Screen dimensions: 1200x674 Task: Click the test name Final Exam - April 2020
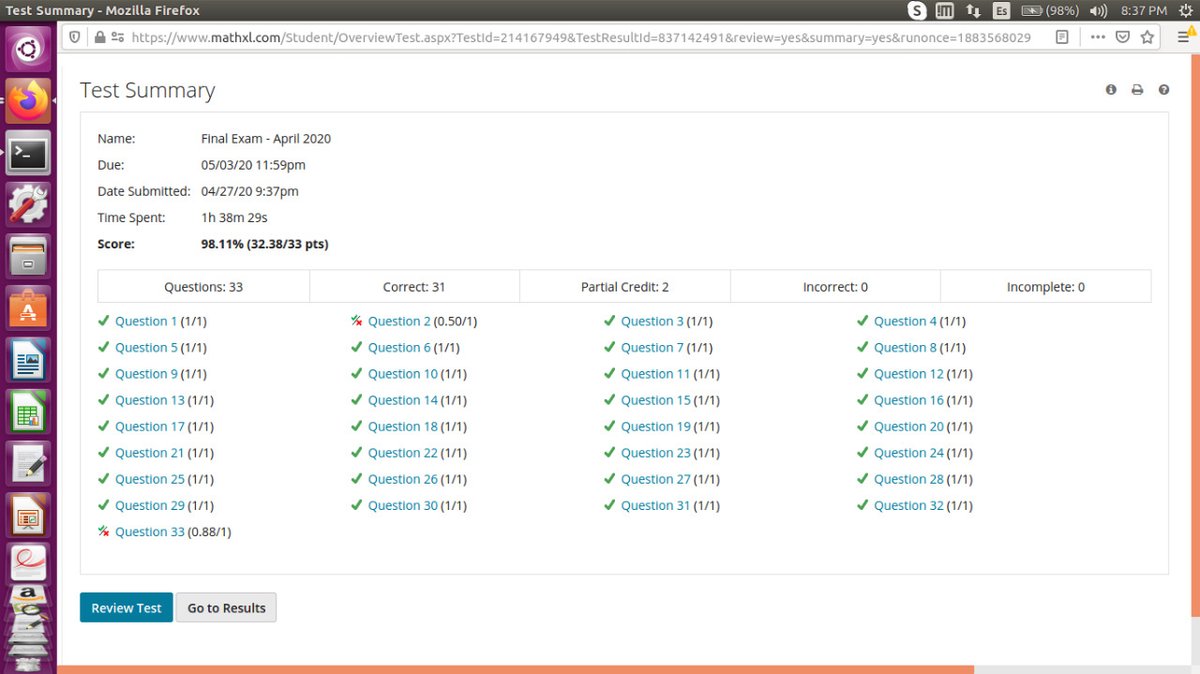[x=266, y=139]
